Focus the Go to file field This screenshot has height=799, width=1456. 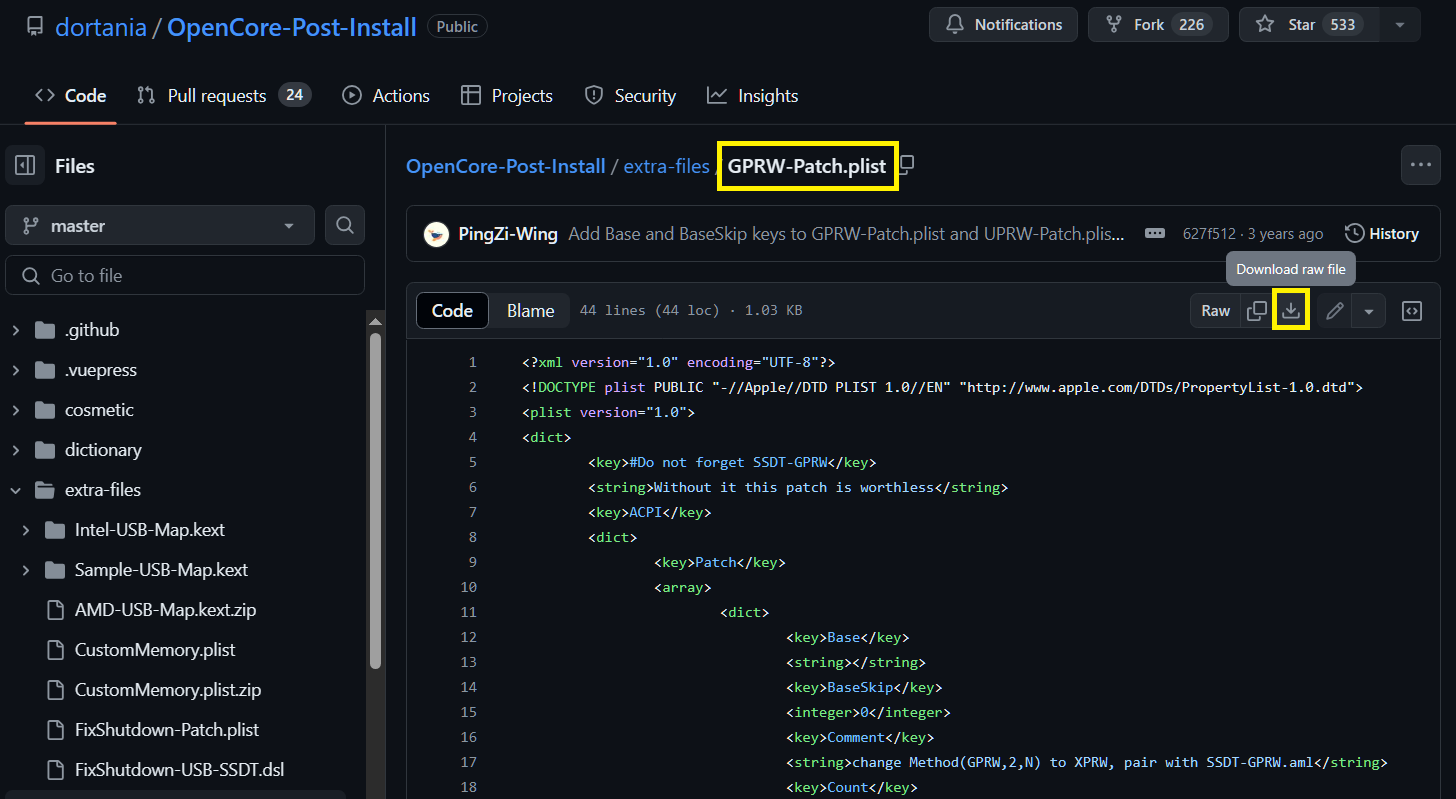185,276
